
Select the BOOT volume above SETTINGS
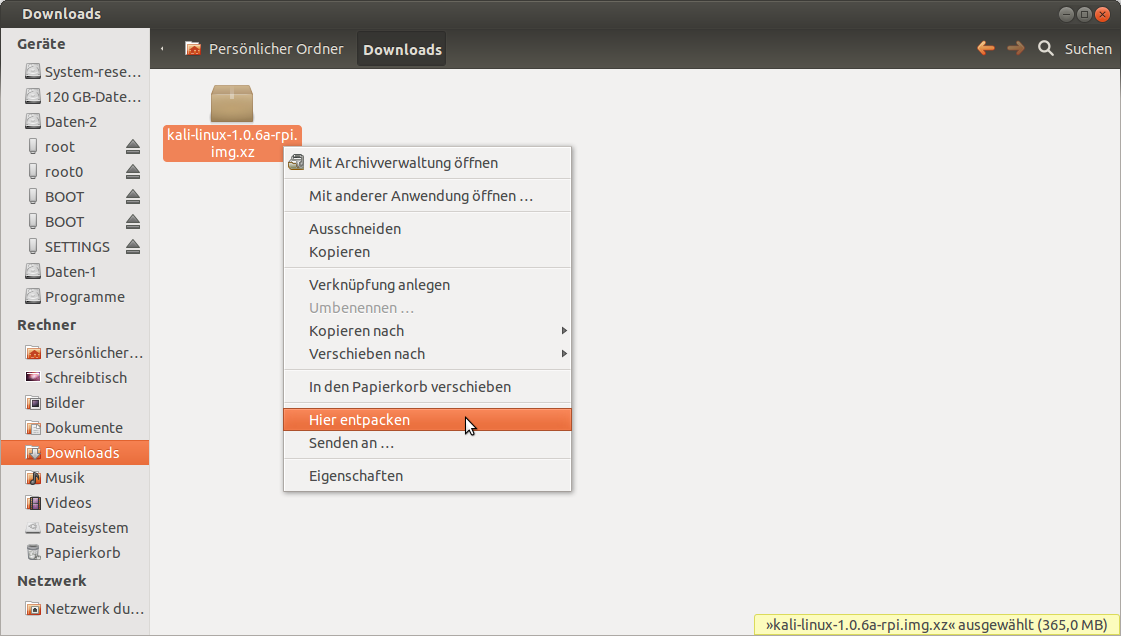pyautogui.click(x=75, y=222)
